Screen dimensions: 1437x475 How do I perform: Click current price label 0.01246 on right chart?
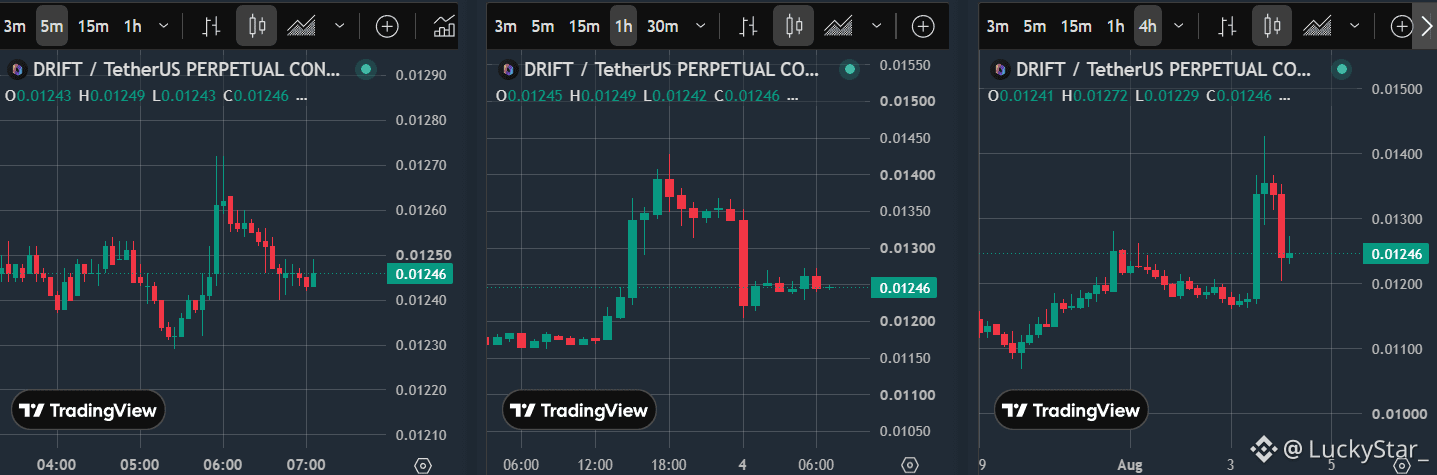coord(1395,254)
